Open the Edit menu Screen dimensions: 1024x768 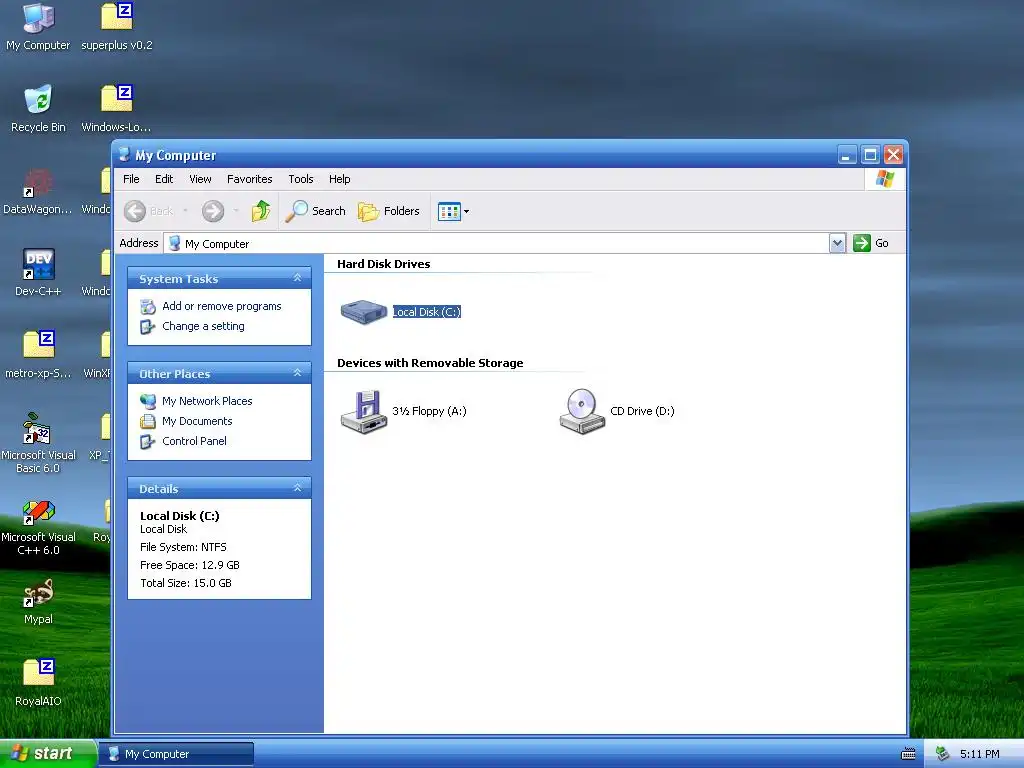(x=164, y=179)
